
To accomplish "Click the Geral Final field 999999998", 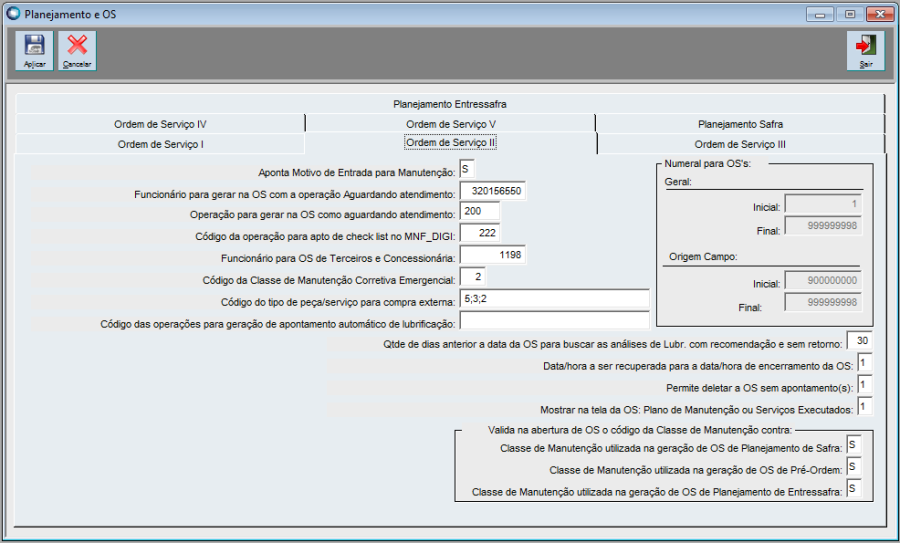I will click(x=823, y=226).
